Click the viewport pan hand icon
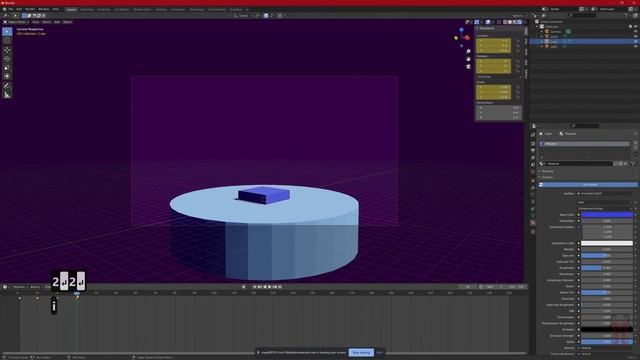This screenshot has height=360, width=640. (468, 59)
